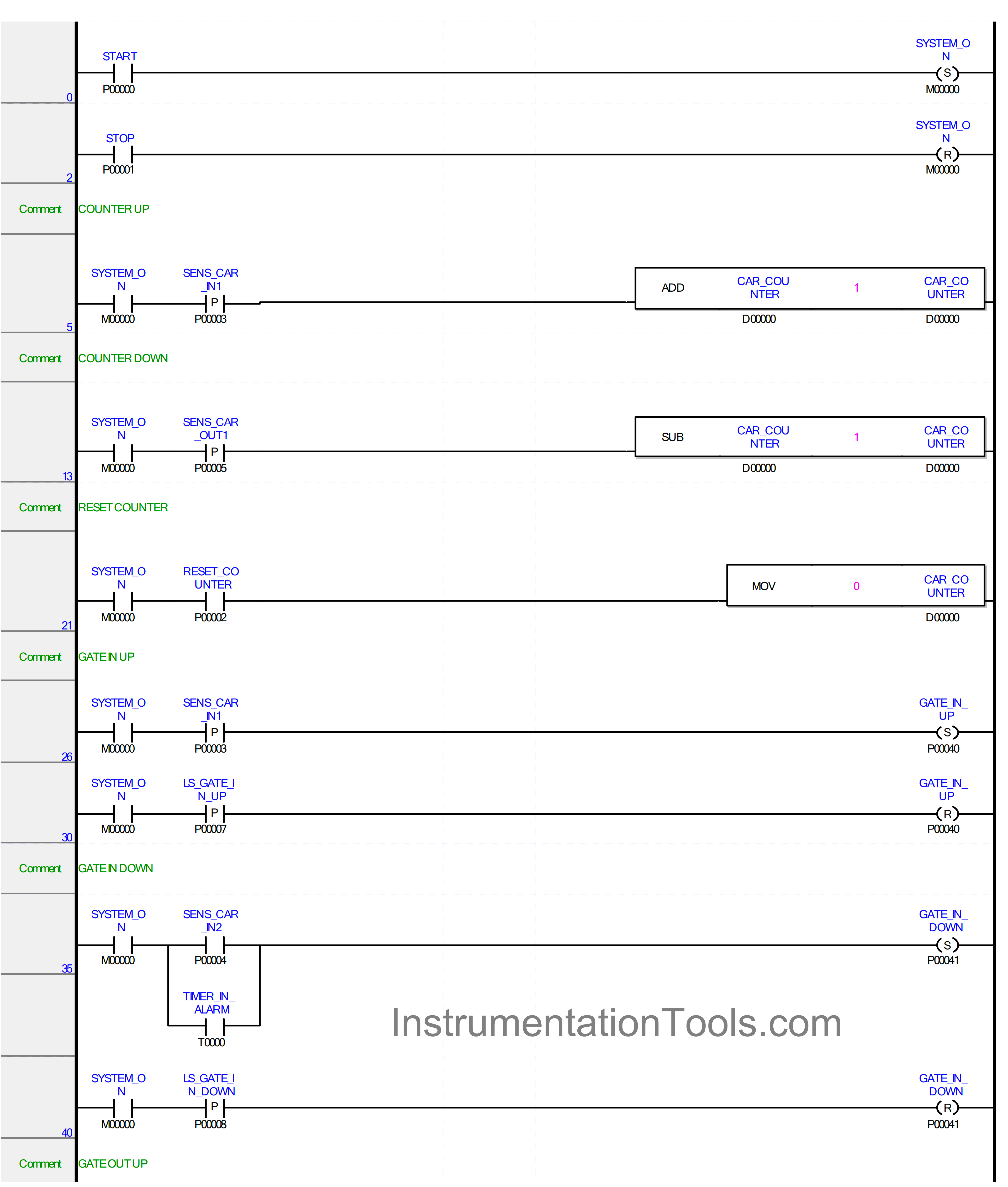Select the RESET COUNTER comment text
This screenshot has height=1187, width=1008.
point(123,507)
